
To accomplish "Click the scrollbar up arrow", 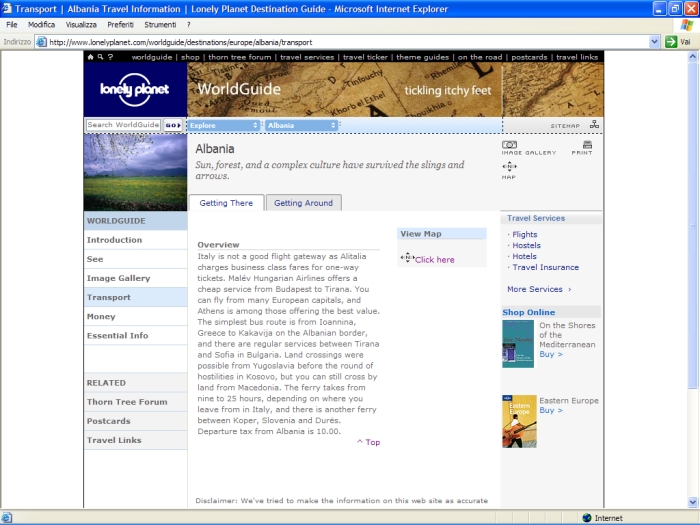I will [x=693, y=57].
